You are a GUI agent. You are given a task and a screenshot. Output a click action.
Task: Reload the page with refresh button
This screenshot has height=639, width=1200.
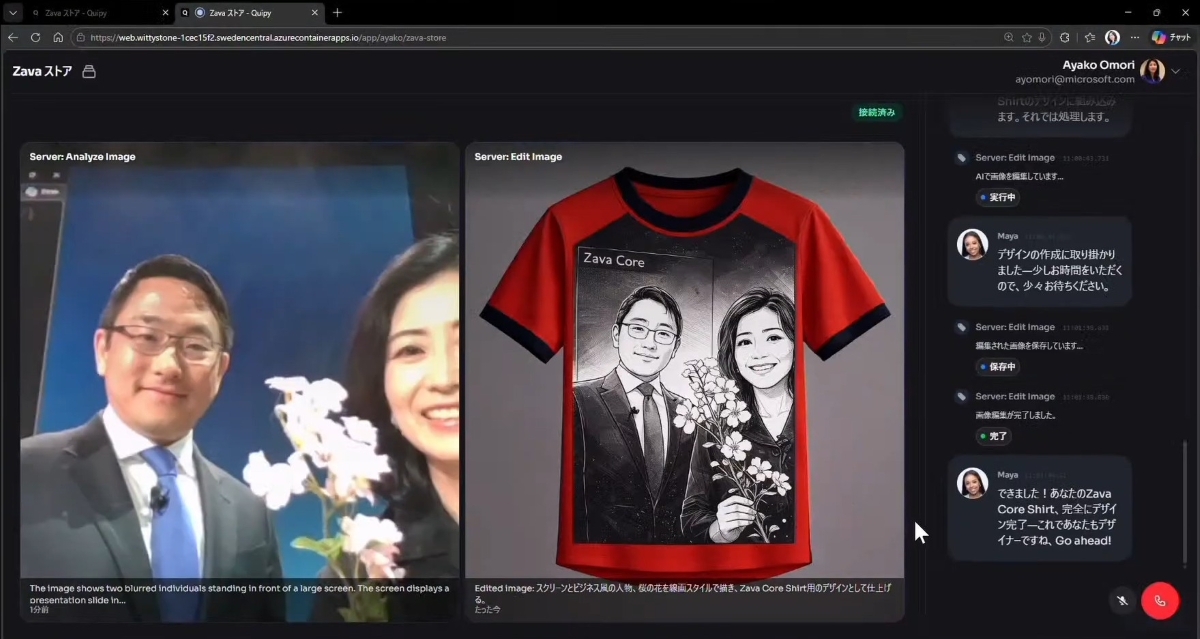point(35,37)
